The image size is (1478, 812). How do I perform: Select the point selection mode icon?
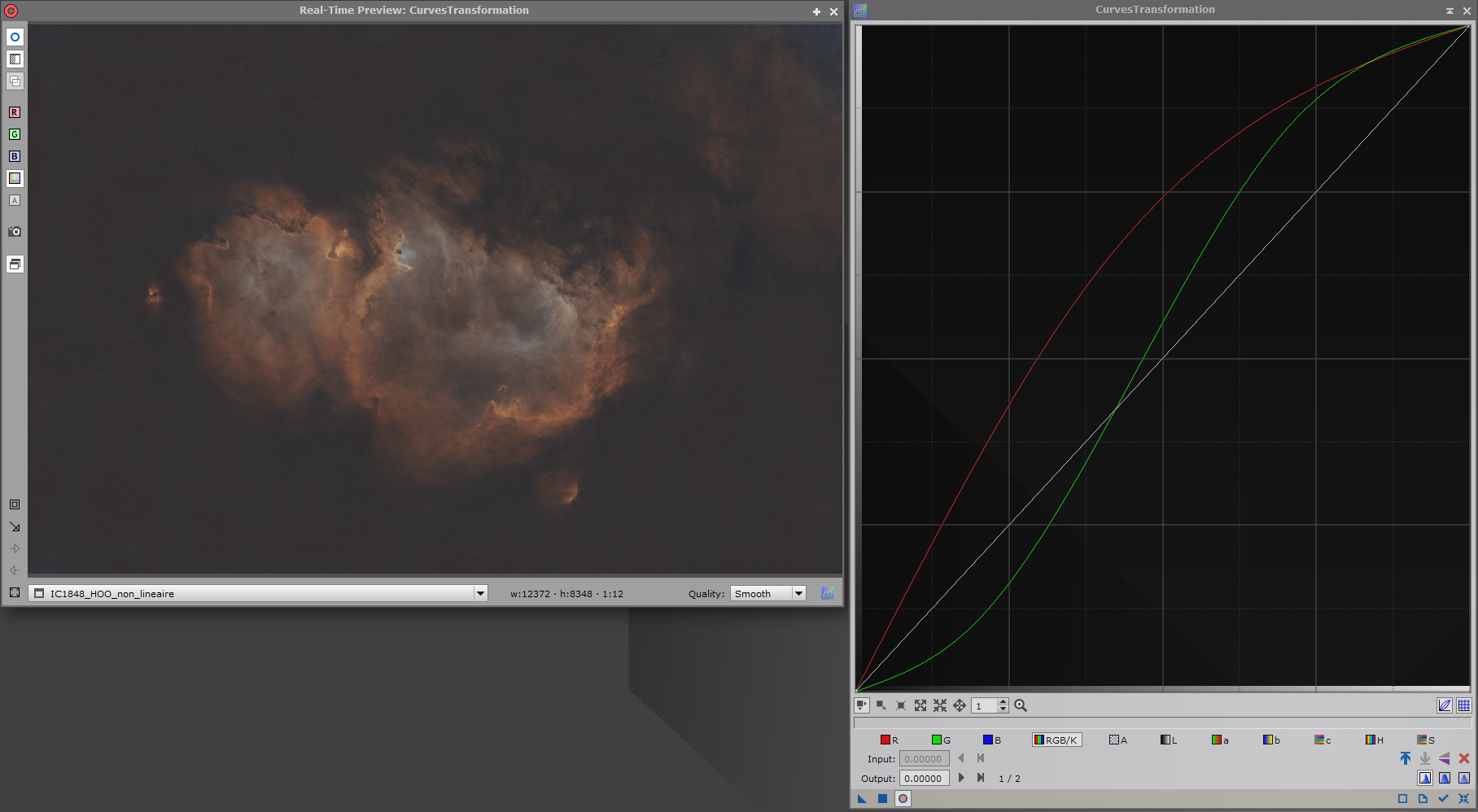pos(881,705)
